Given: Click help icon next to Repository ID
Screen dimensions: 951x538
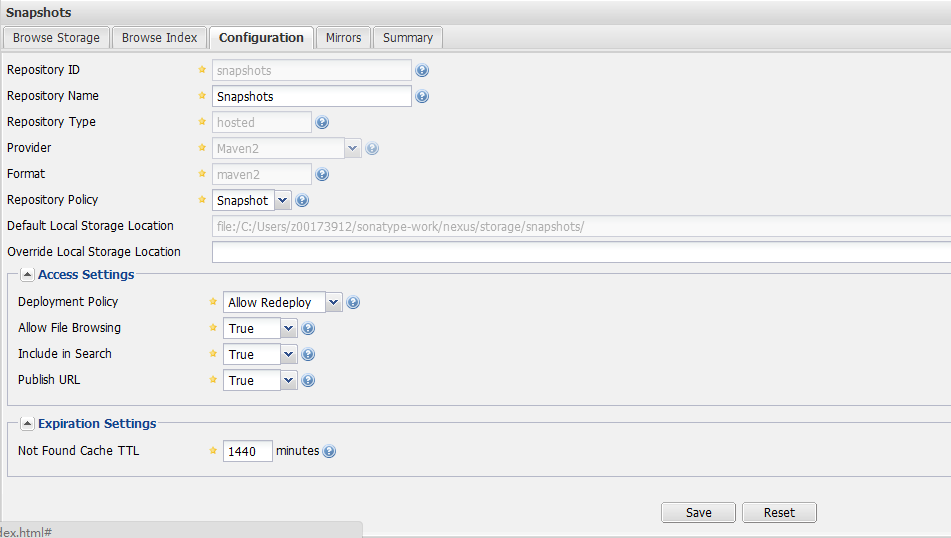Looking at the screenshot, I should tap(422, 71).
